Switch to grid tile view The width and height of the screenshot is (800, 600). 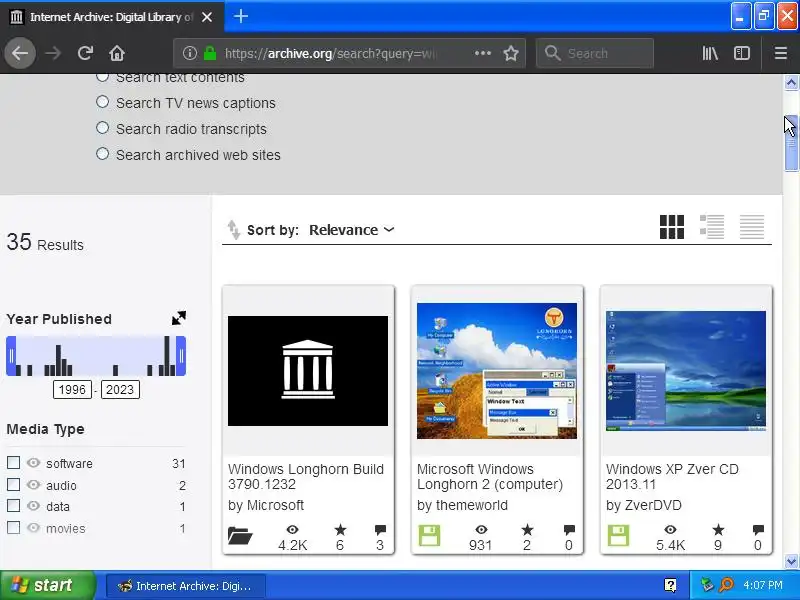click(x=671, y=227)
